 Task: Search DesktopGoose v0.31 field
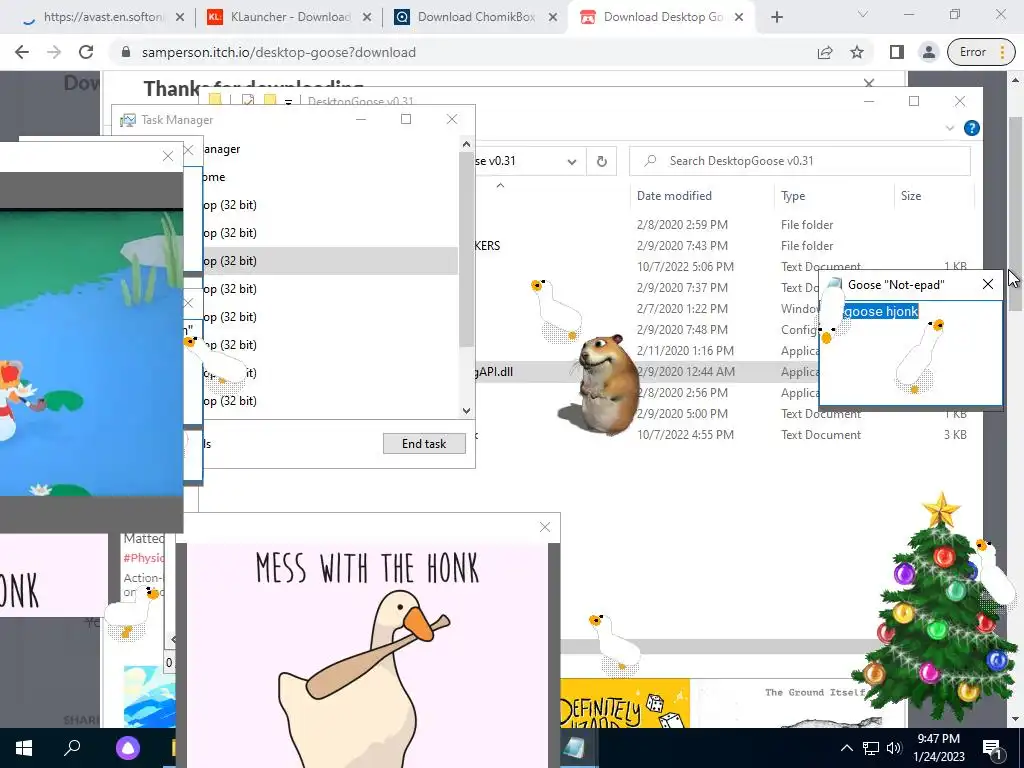pos(799,161)
